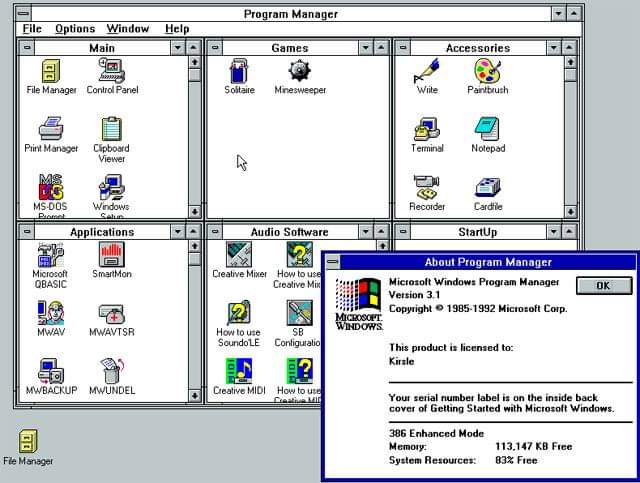
Task: Restore minimized File Manager desktop icon
Action: [x=28, y=447]
